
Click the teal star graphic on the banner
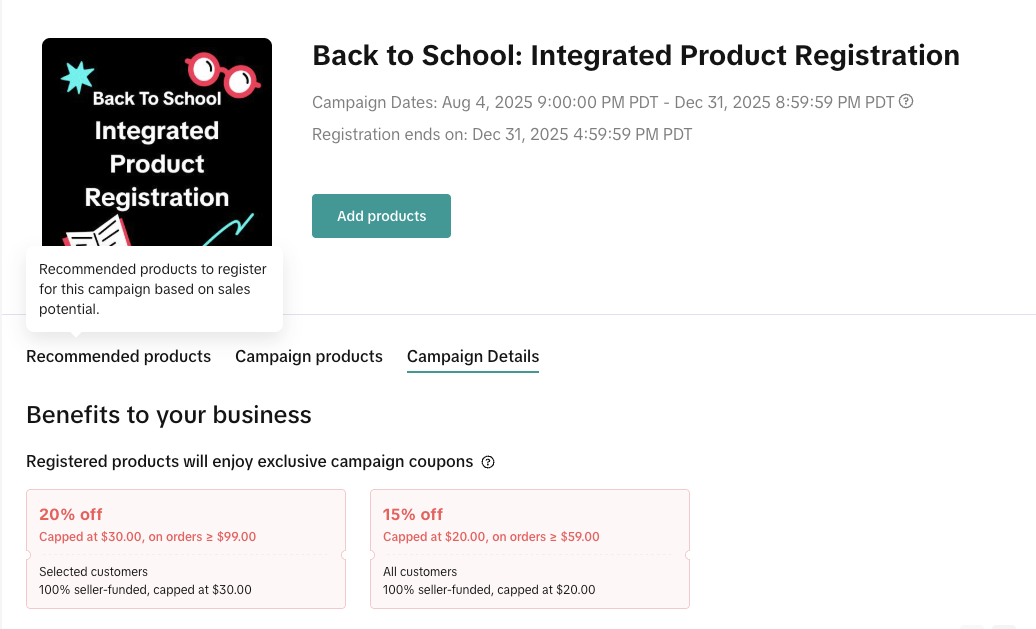(77, 77)
